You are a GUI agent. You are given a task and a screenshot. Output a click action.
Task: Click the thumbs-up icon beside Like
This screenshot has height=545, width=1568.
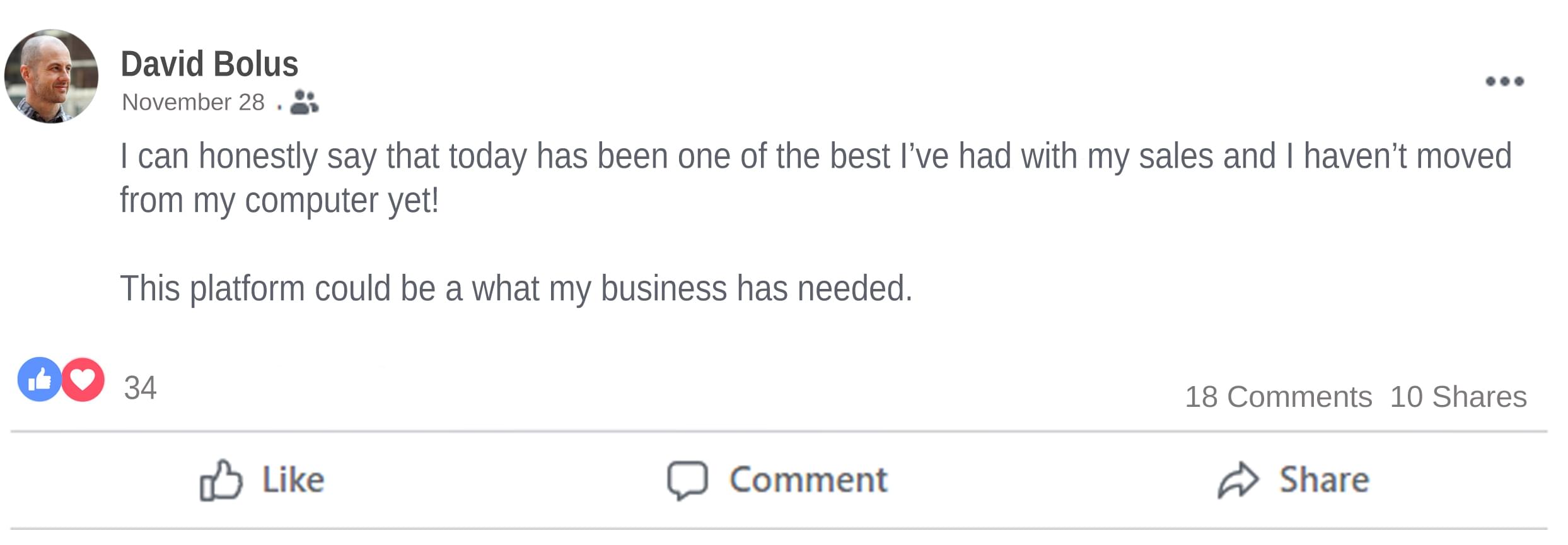pos(221,481)
